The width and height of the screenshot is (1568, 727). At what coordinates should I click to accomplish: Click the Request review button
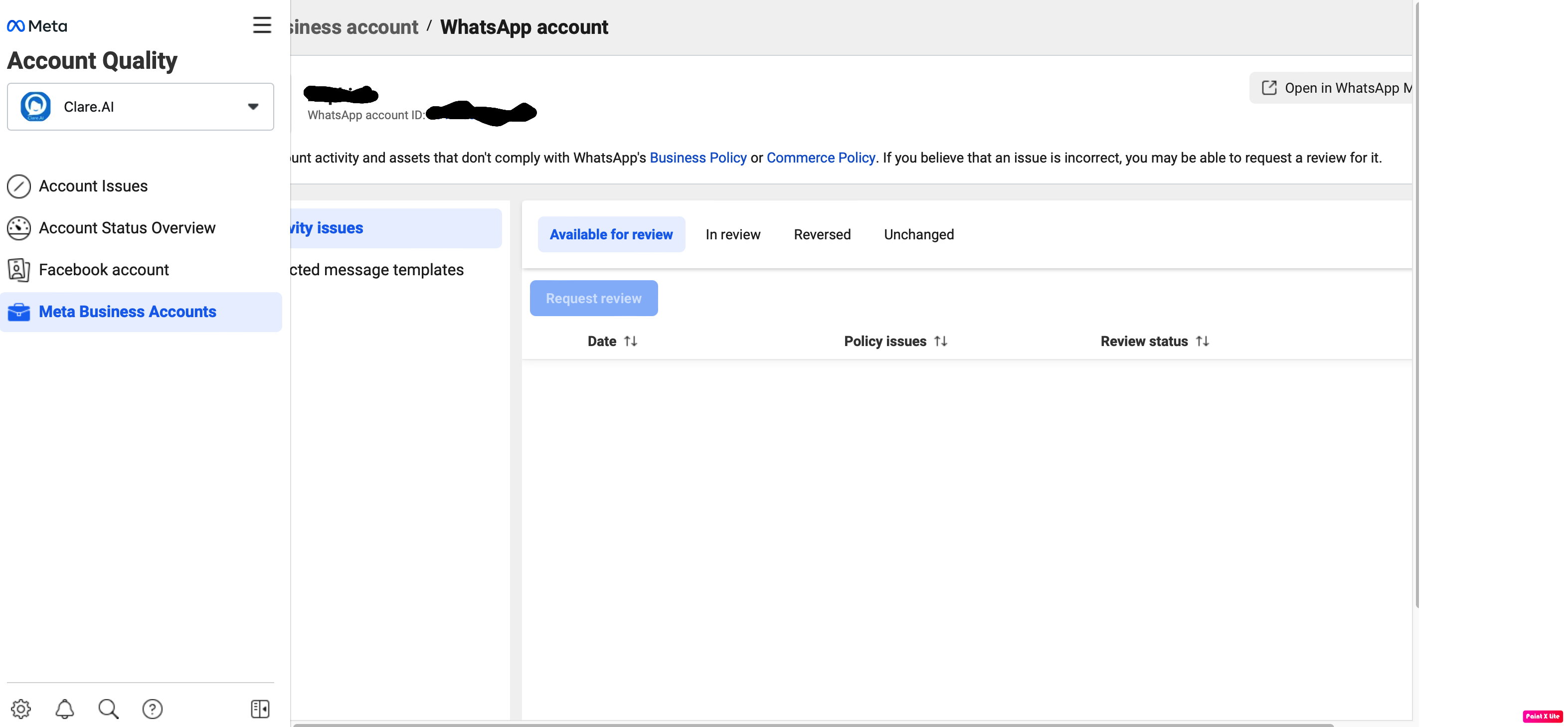coord(593,298)
